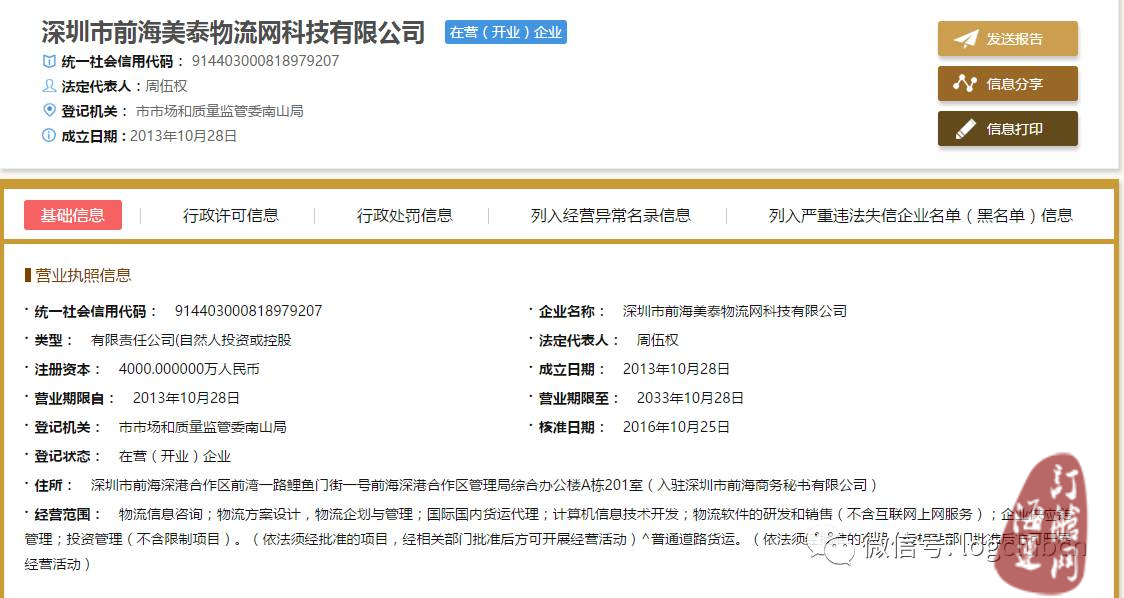Click the shield icon beside 统一社会信用代码
Image resolution: width=1124 pixels, height=598 pixels.
tap(49, 61)
